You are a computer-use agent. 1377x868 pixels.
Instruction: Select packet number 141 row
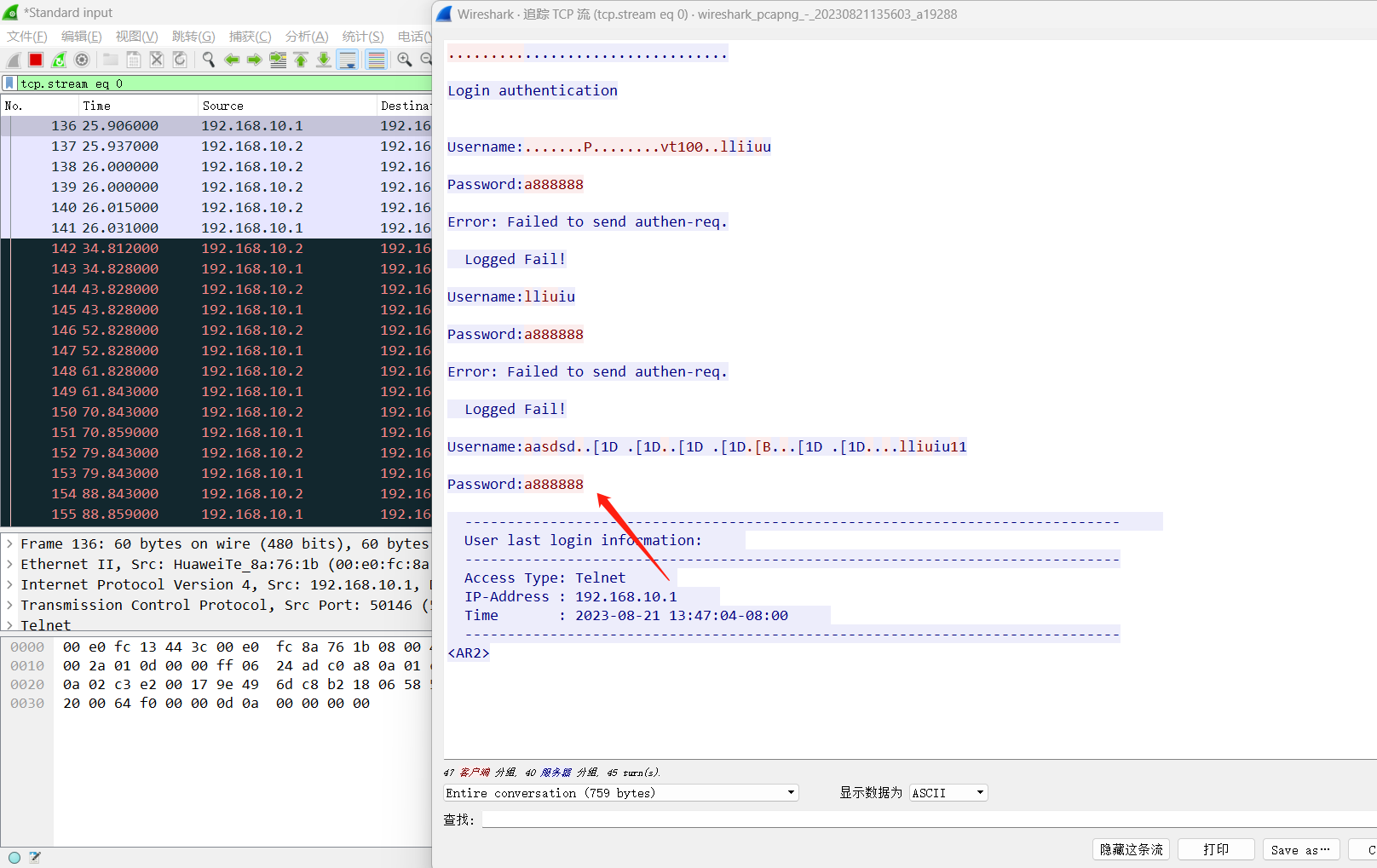216,228
